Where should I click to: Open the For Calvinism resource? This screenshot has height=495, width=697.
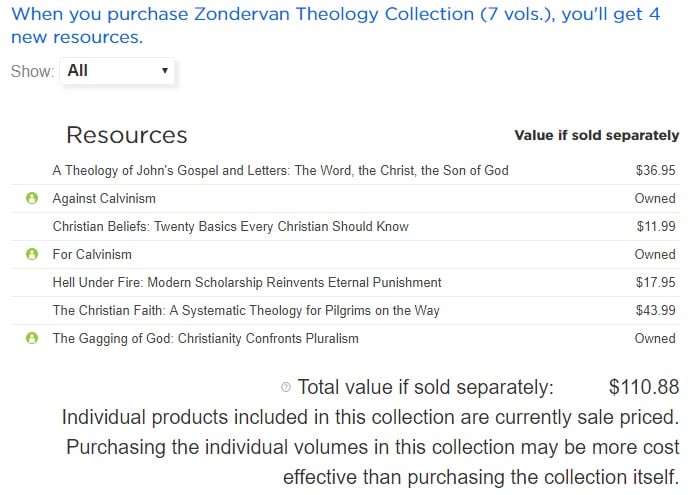pyautogui.click(x=92, y=254)
